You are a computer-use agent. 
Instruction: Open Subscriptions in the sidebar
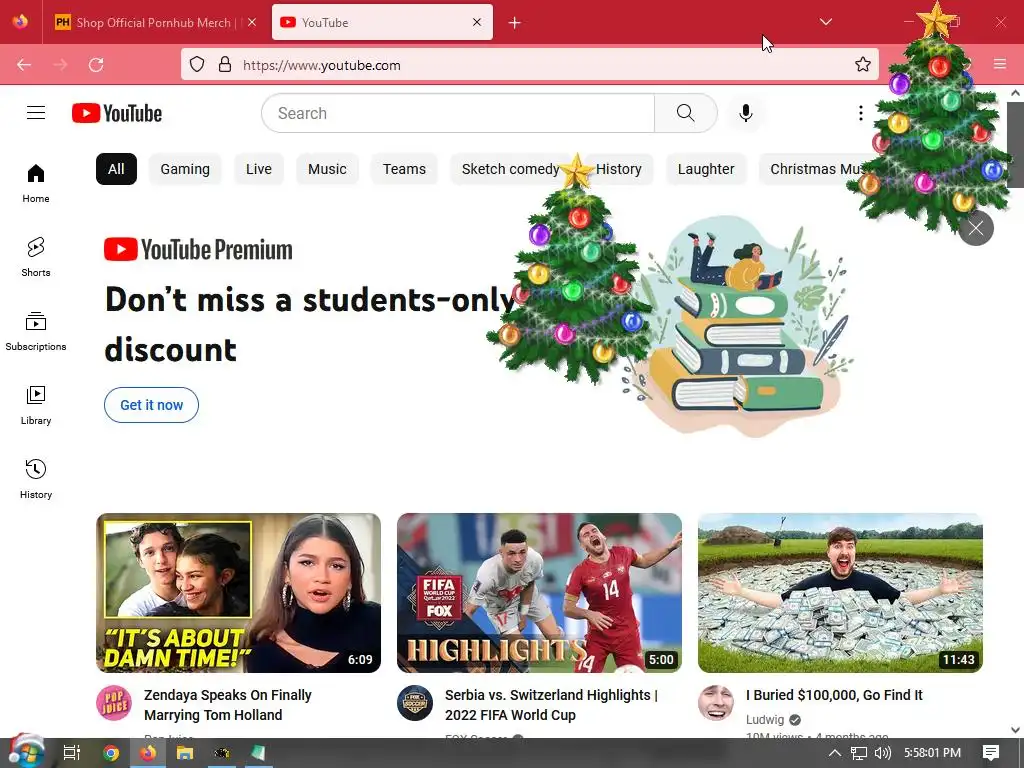click(x=36, y=332)
